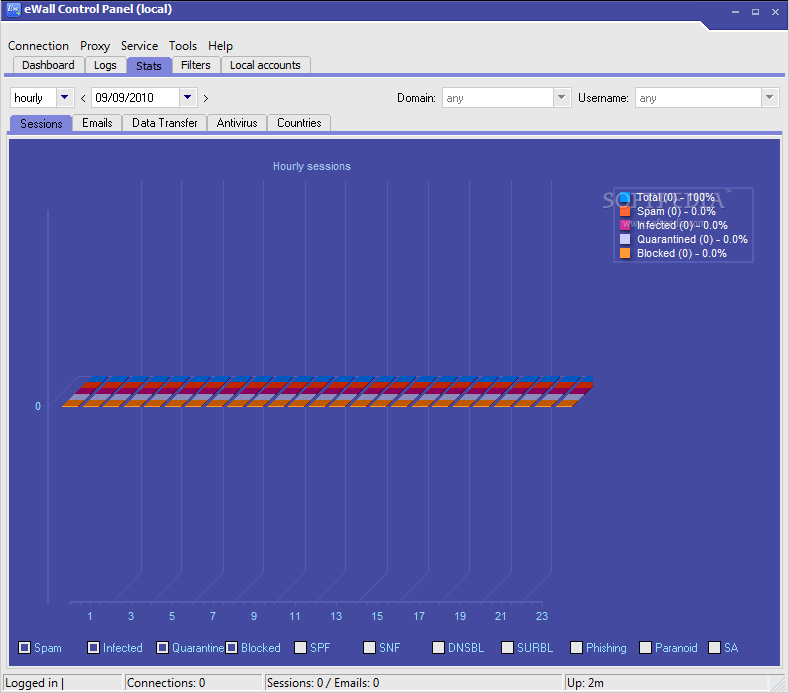Open the Connection menu
789x693 pixels.
(38, 46)
